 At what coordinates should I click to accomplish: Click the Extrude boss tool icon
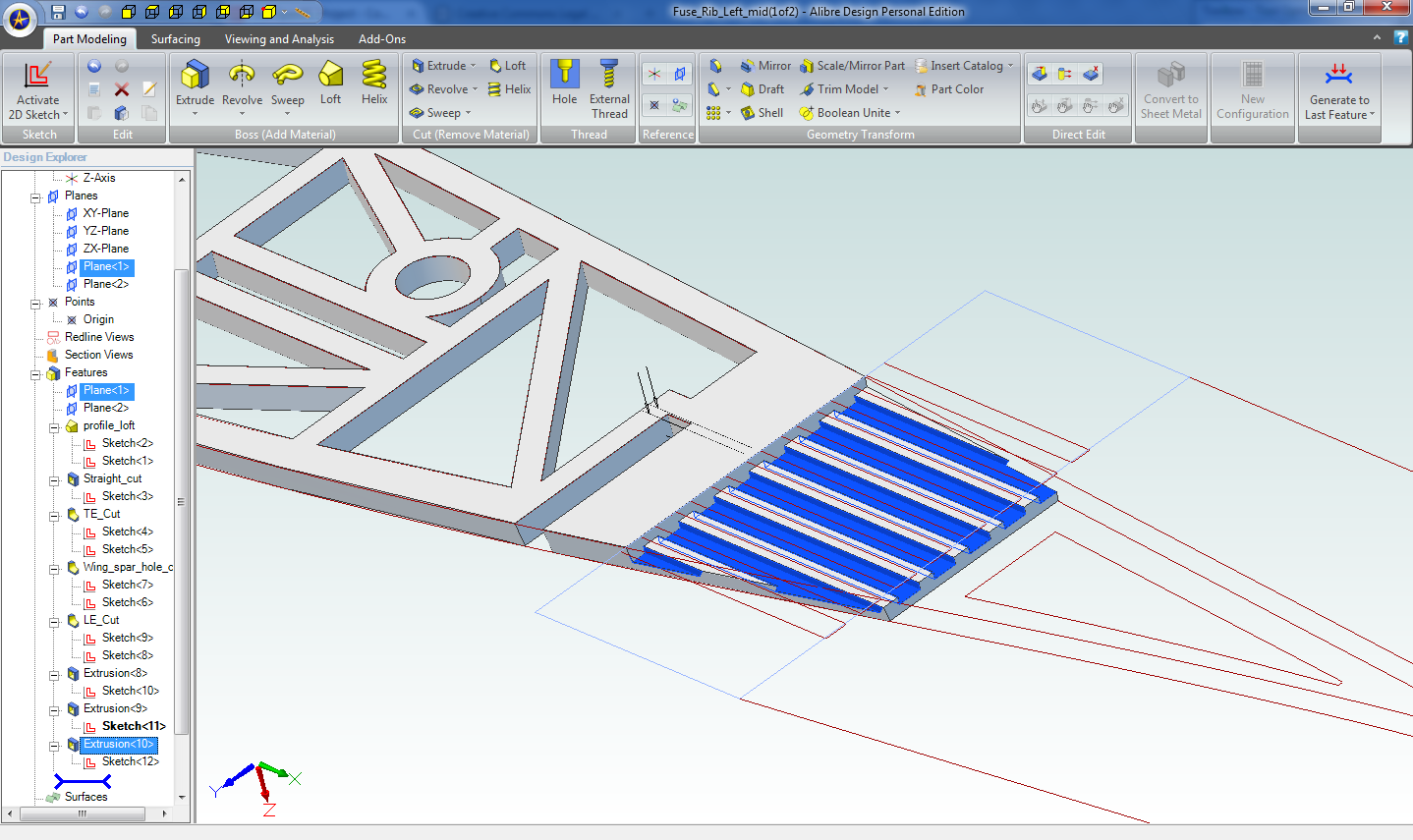(x=195, y=77)
